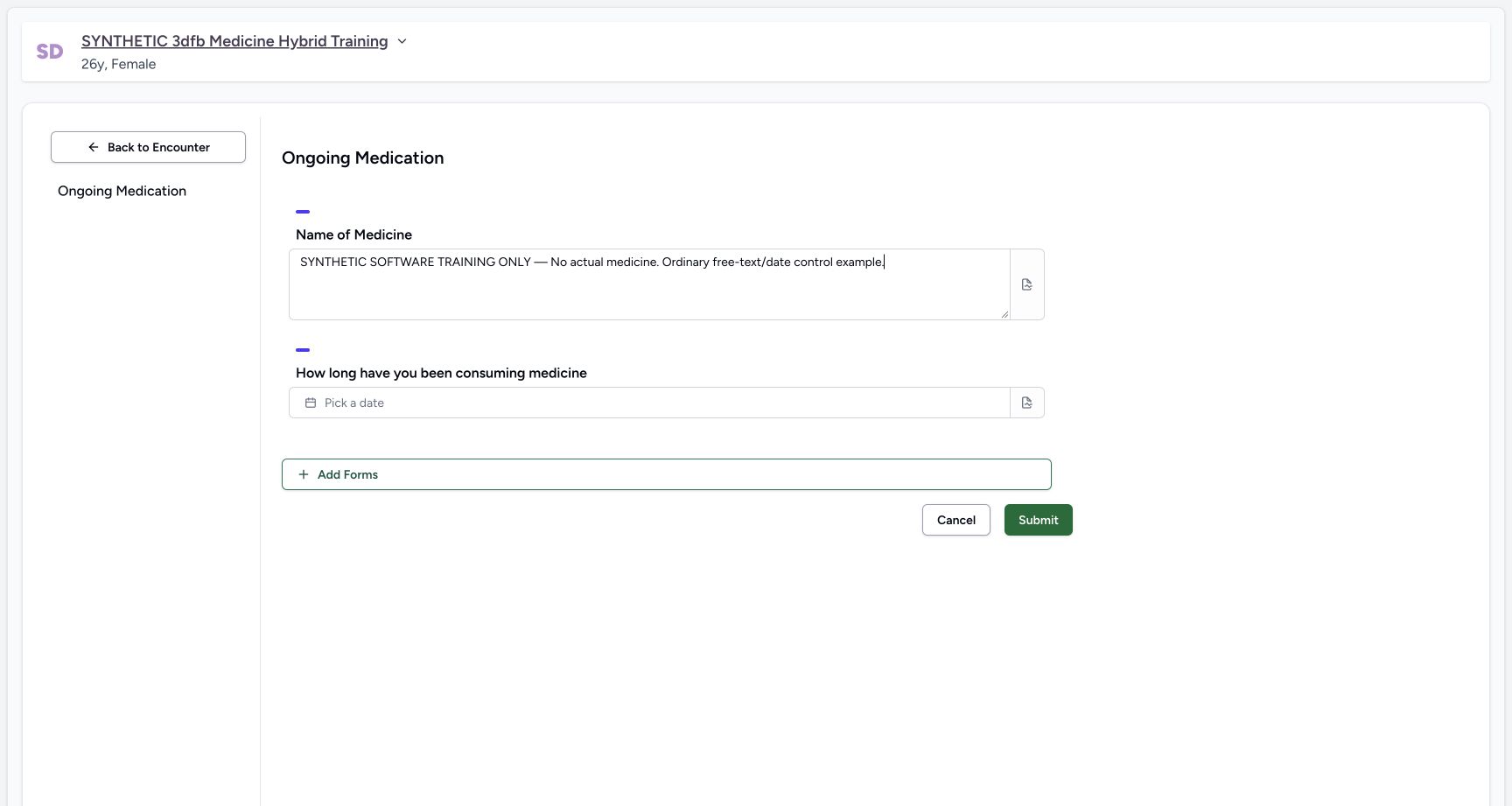
Task: Submit the Ongoing Medication form
Action: click(x=1038, y=520)
